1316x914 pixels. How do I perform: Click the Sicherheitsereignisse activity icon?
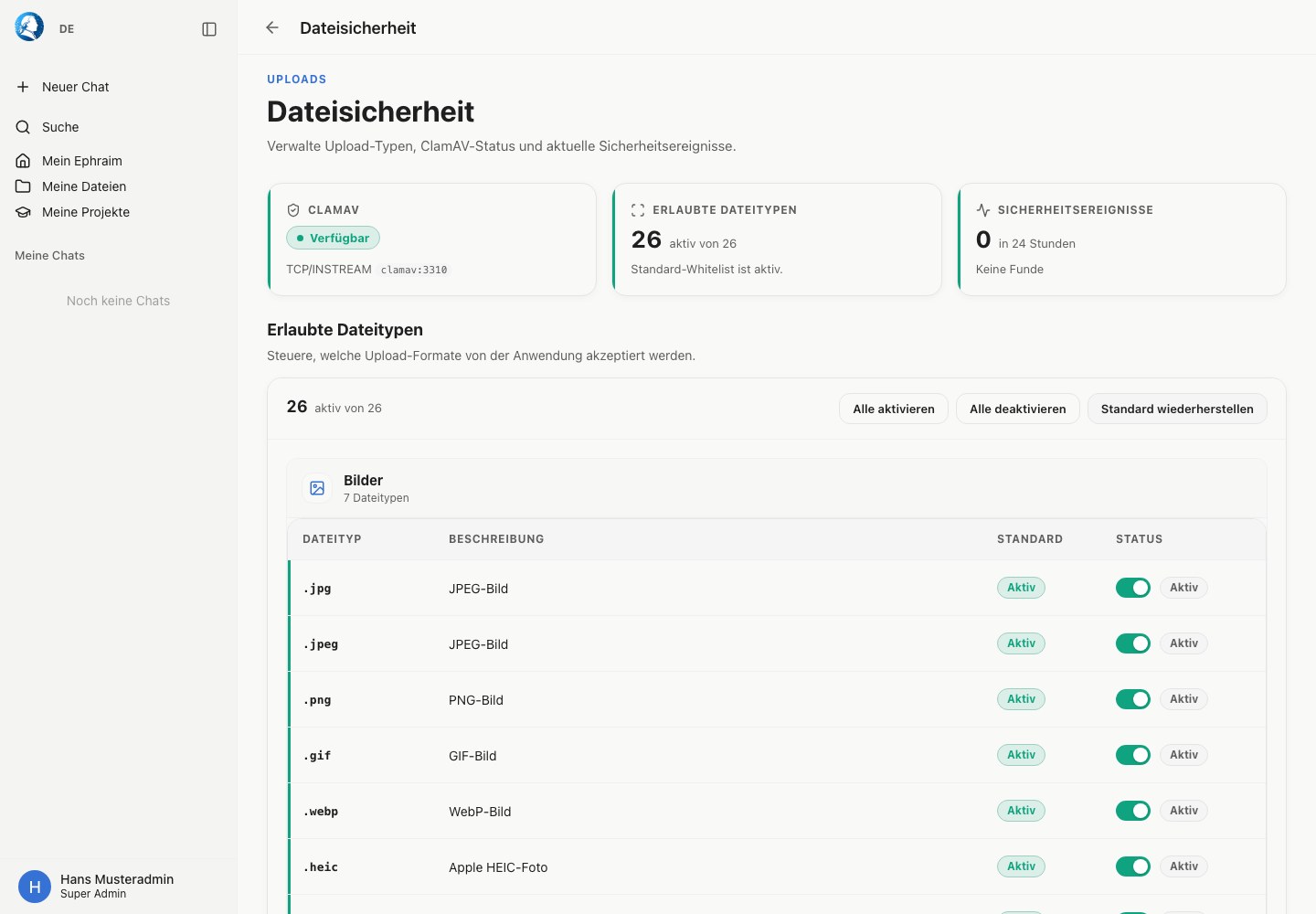[983, 210]
